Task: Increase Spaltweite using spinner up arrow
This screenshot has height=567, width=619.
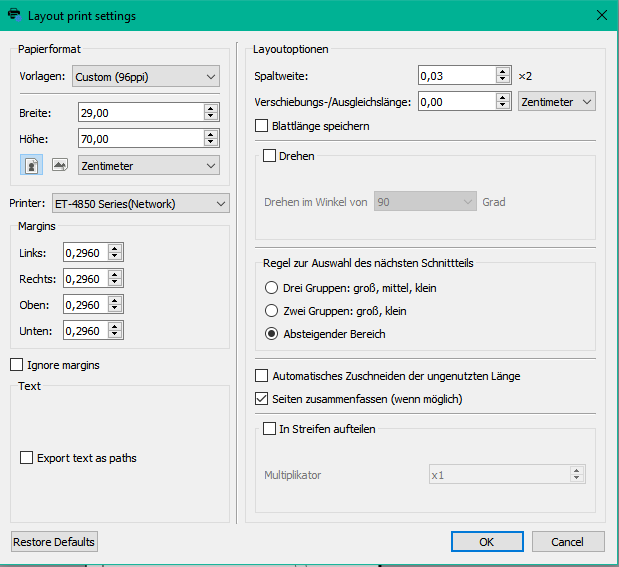Action: (x=503, y=71)
